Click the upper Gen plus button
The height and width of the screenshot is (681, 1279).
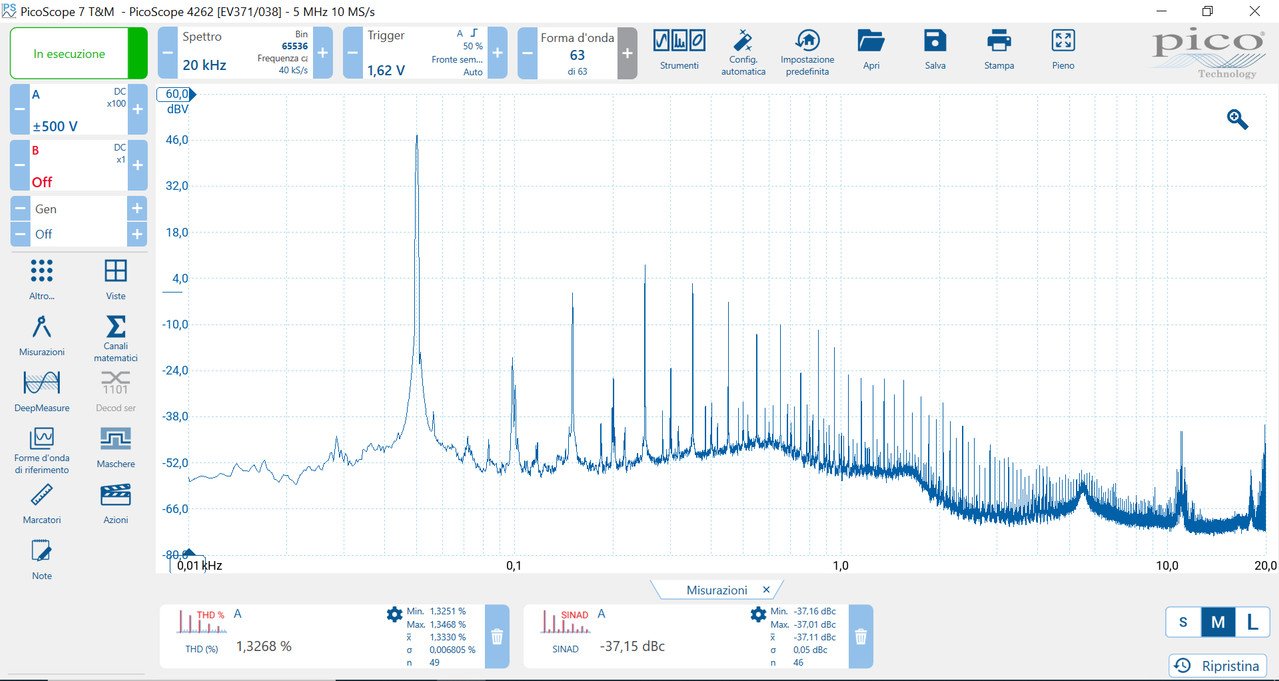(x=137, y=209)
